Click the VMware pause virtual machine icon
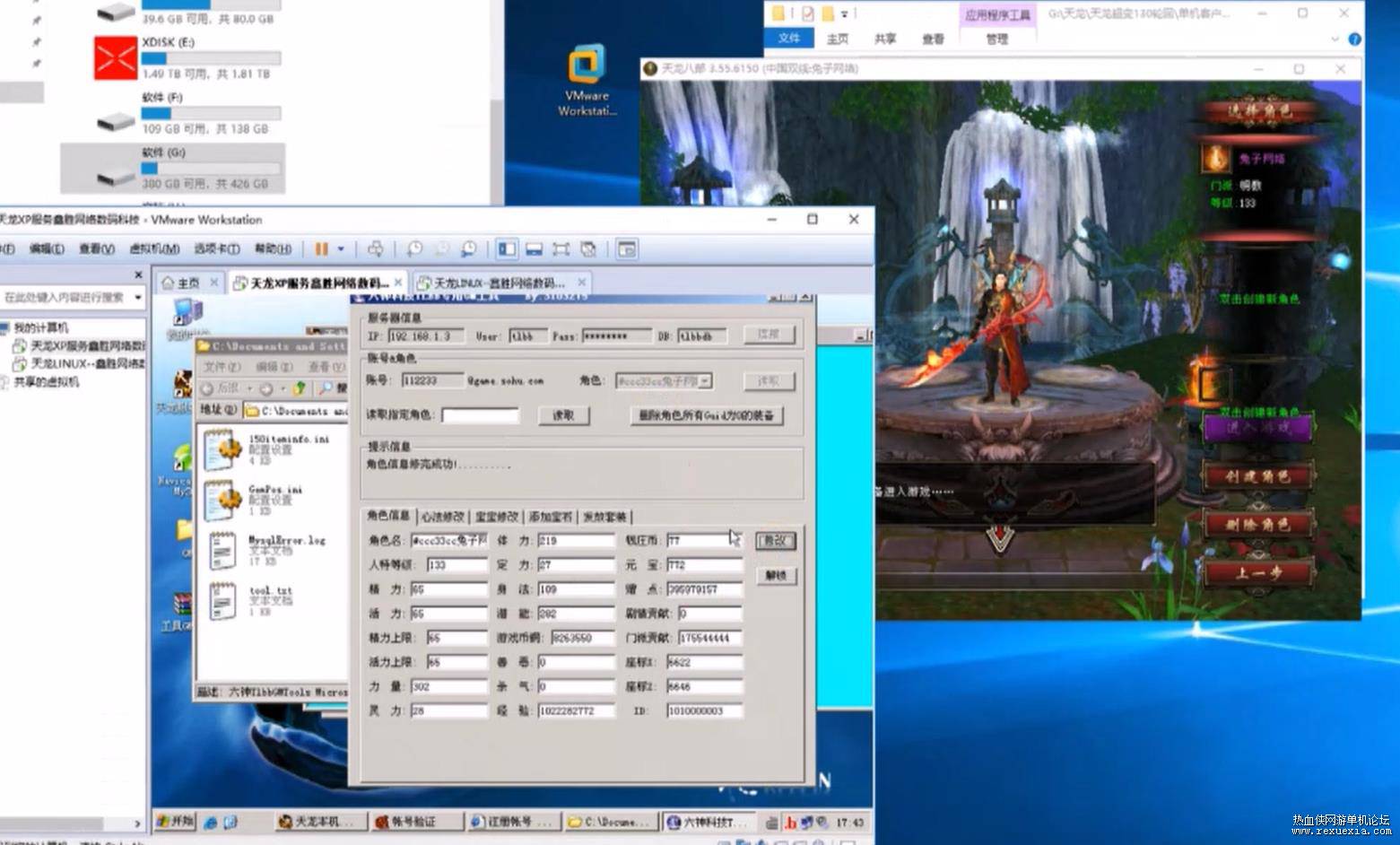 [x=320, y=248]
